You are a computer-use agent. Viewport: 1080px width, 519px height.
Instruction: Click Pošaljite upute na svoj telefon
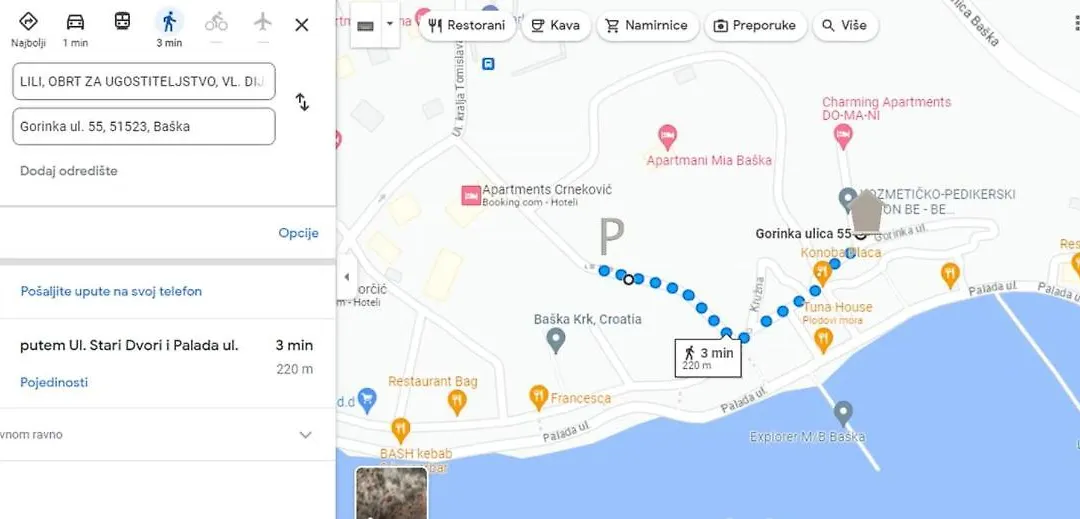(111, 291)
